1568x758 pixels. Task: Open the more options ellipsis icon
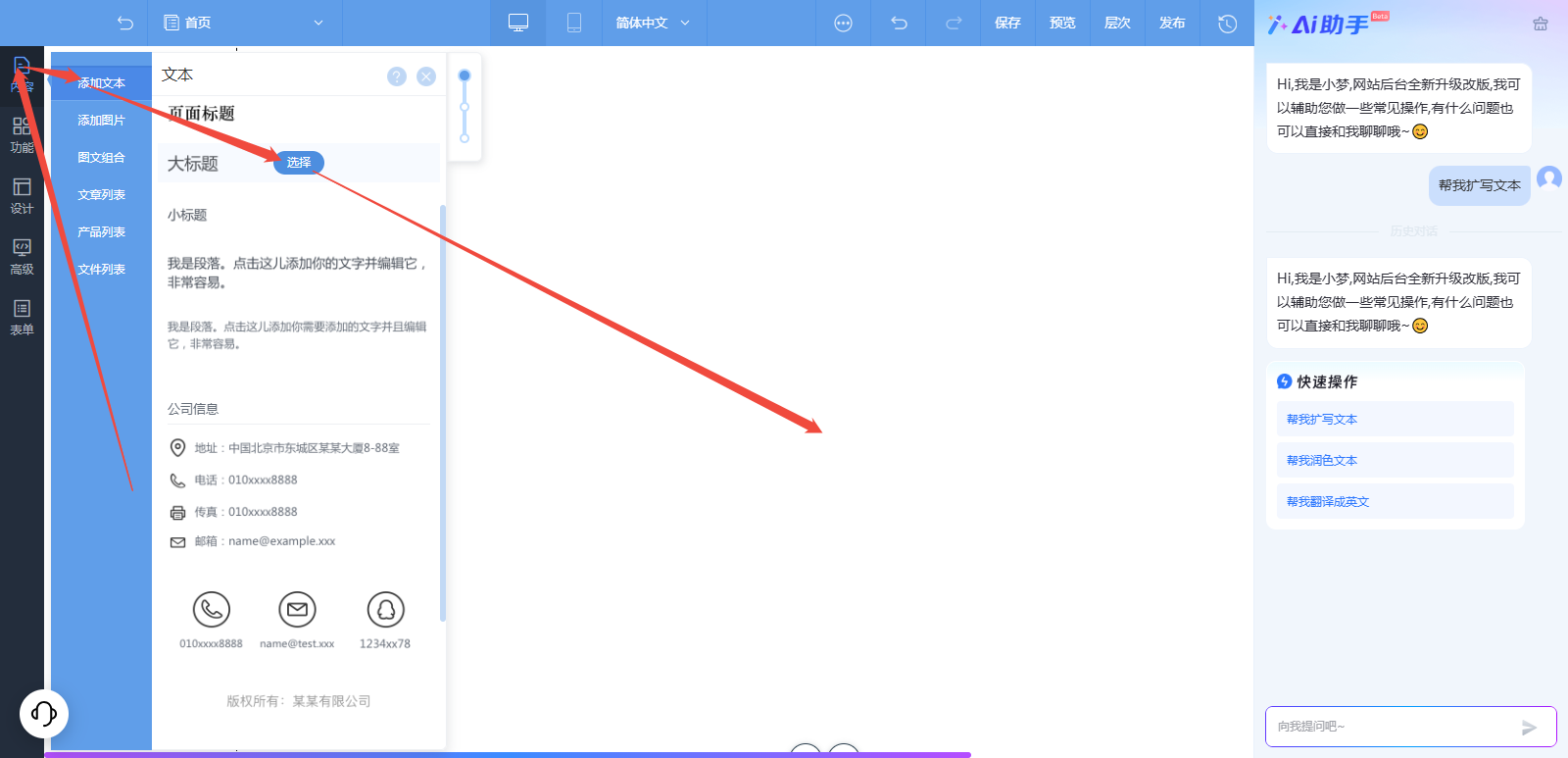pyautogui.click(x=843, y=23)
